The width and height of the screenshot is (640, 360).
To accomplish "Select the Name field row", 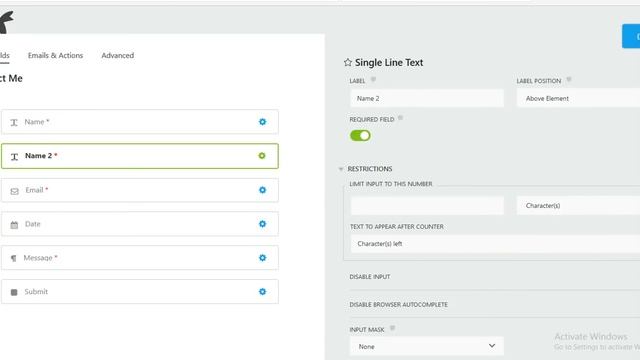I will 140,122.
